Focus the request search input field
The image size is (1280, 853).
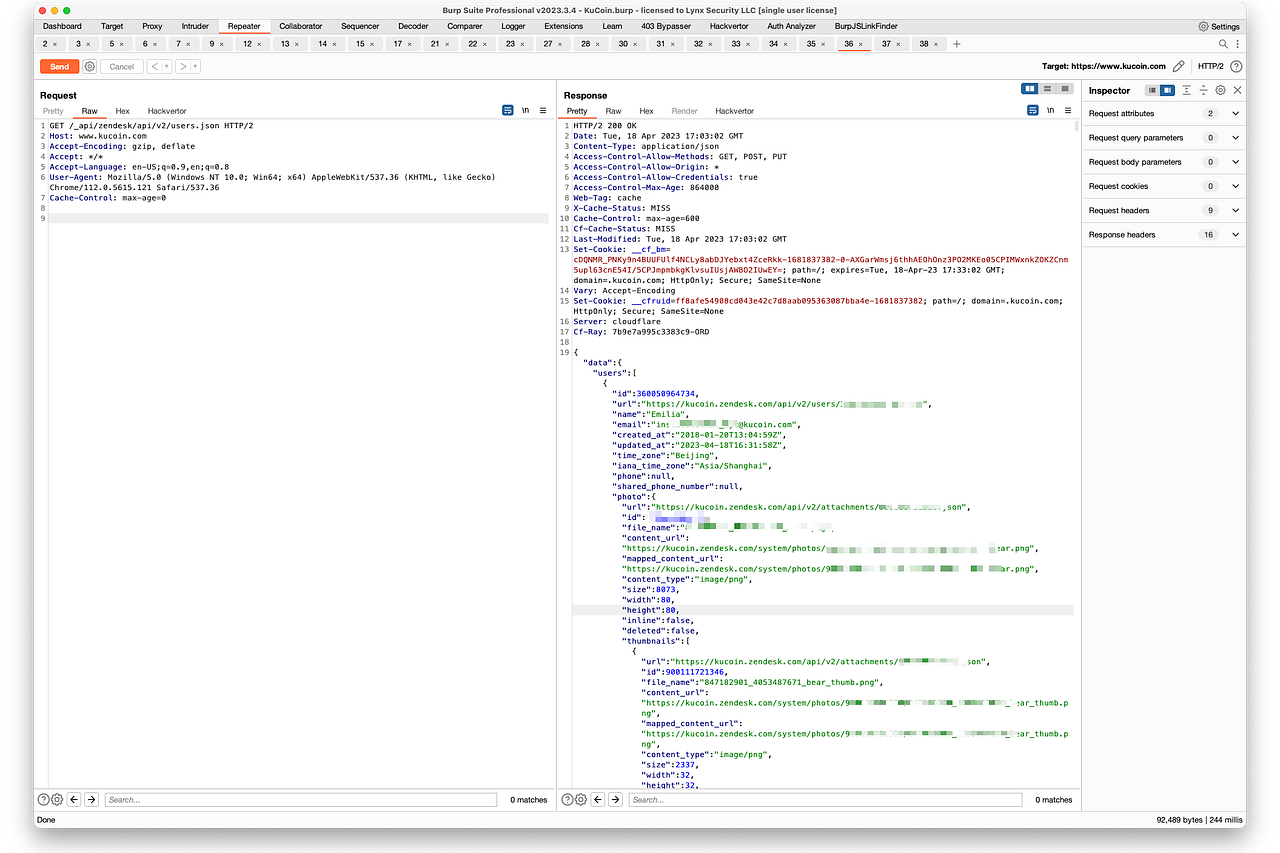point(301,799)
